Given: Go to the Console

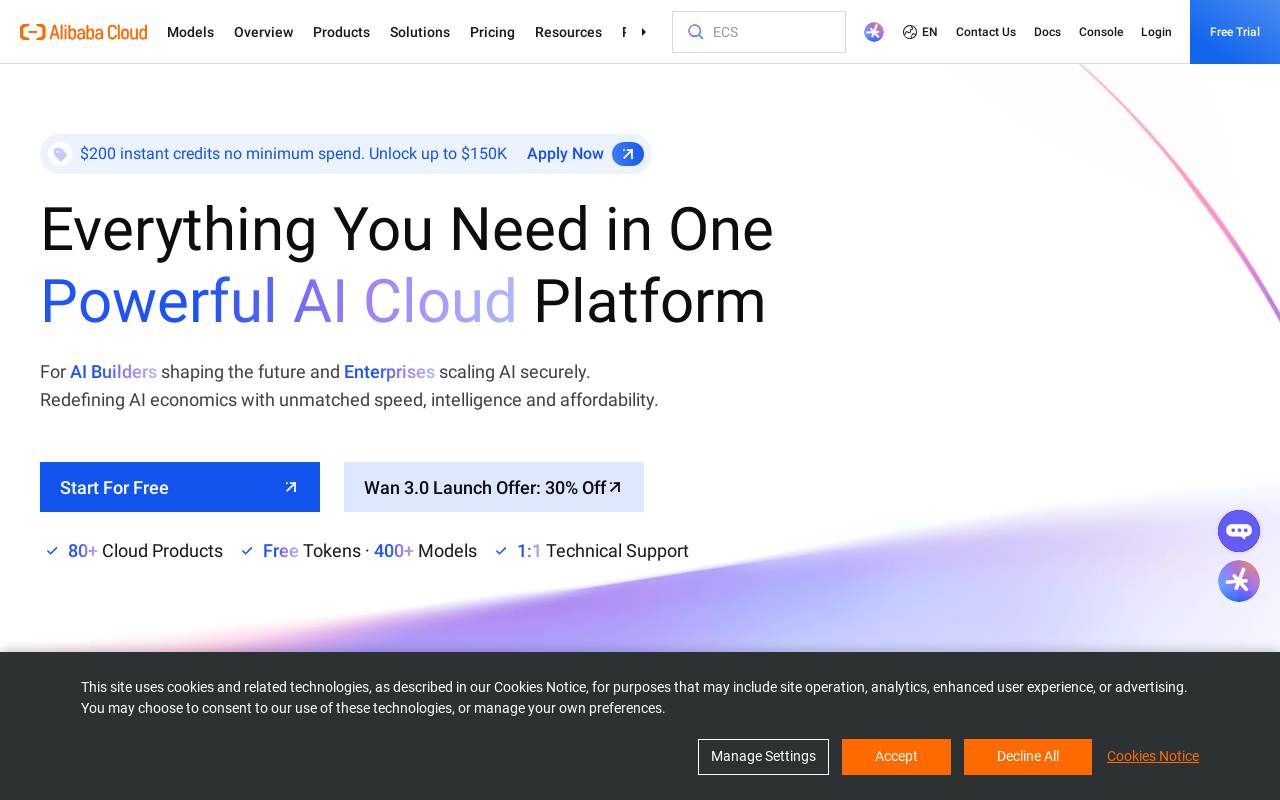Looking at the screenshot, I should pos(1101,32).
